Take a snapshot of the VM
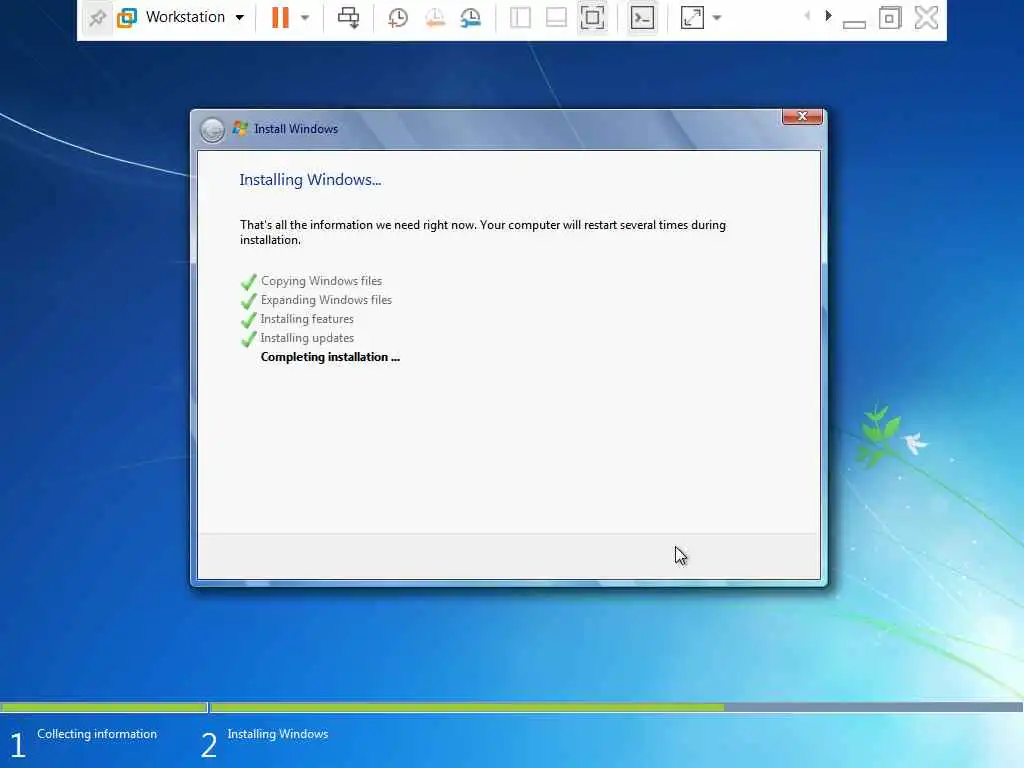The width and height of the screenshot is (1024, 768). click(x=398, y=18)
